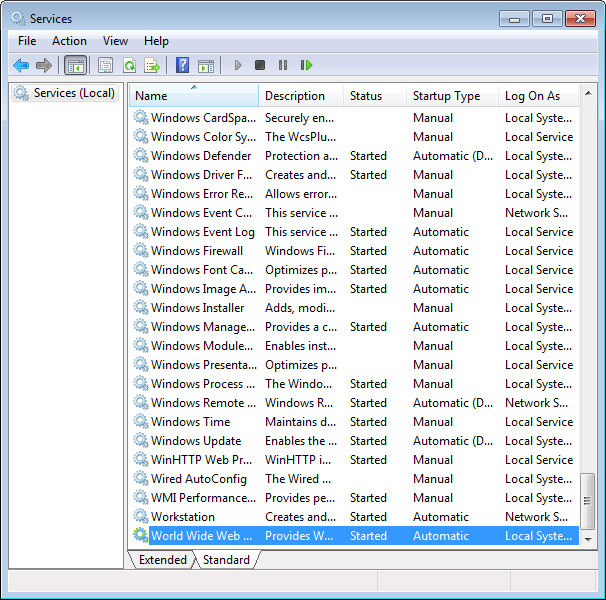Click Automatic (D... startup type of Windows Update
The width and height of the screenshot is (606, 600).
click(x=453, y=441)
